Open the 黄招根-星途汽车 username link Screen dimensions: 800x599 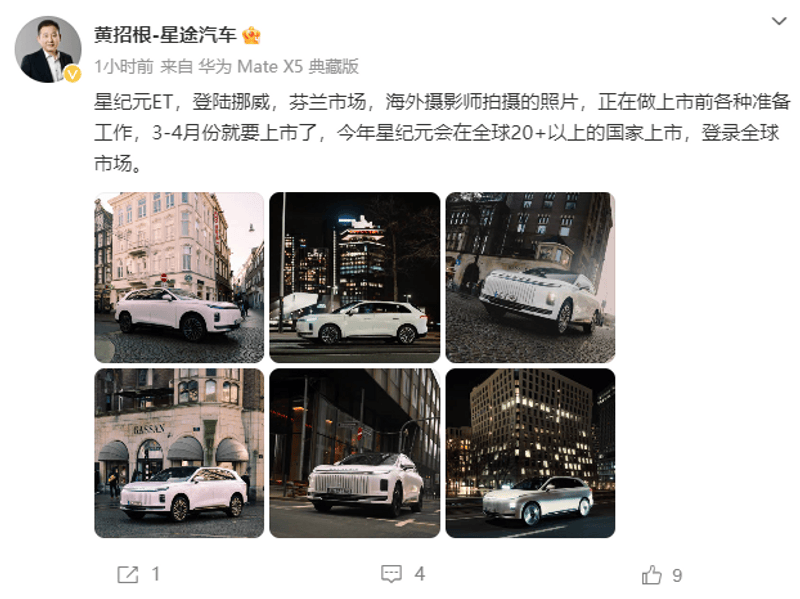pyautogui.click(x=165, y=35)
